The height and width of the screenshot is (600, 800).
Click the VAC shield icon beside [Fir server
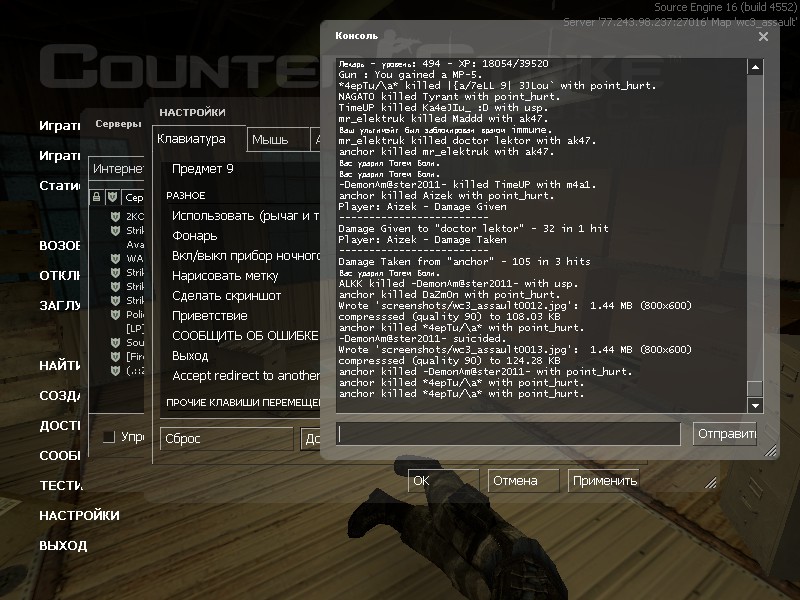pyautogui.click(x=115, y=356)
